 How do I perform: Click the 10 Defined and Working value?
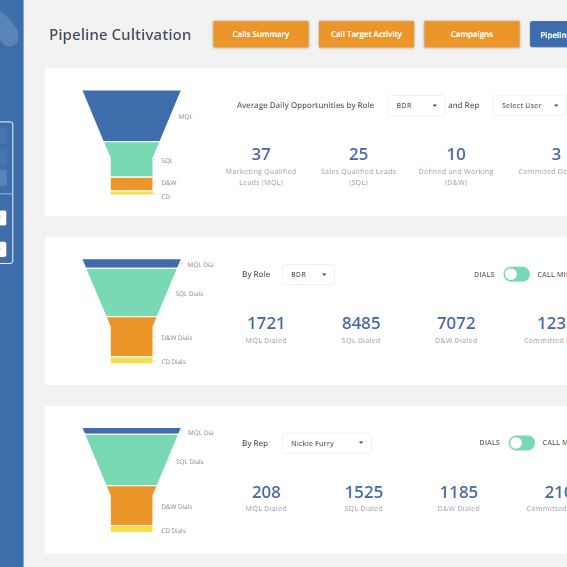point(456,154)
